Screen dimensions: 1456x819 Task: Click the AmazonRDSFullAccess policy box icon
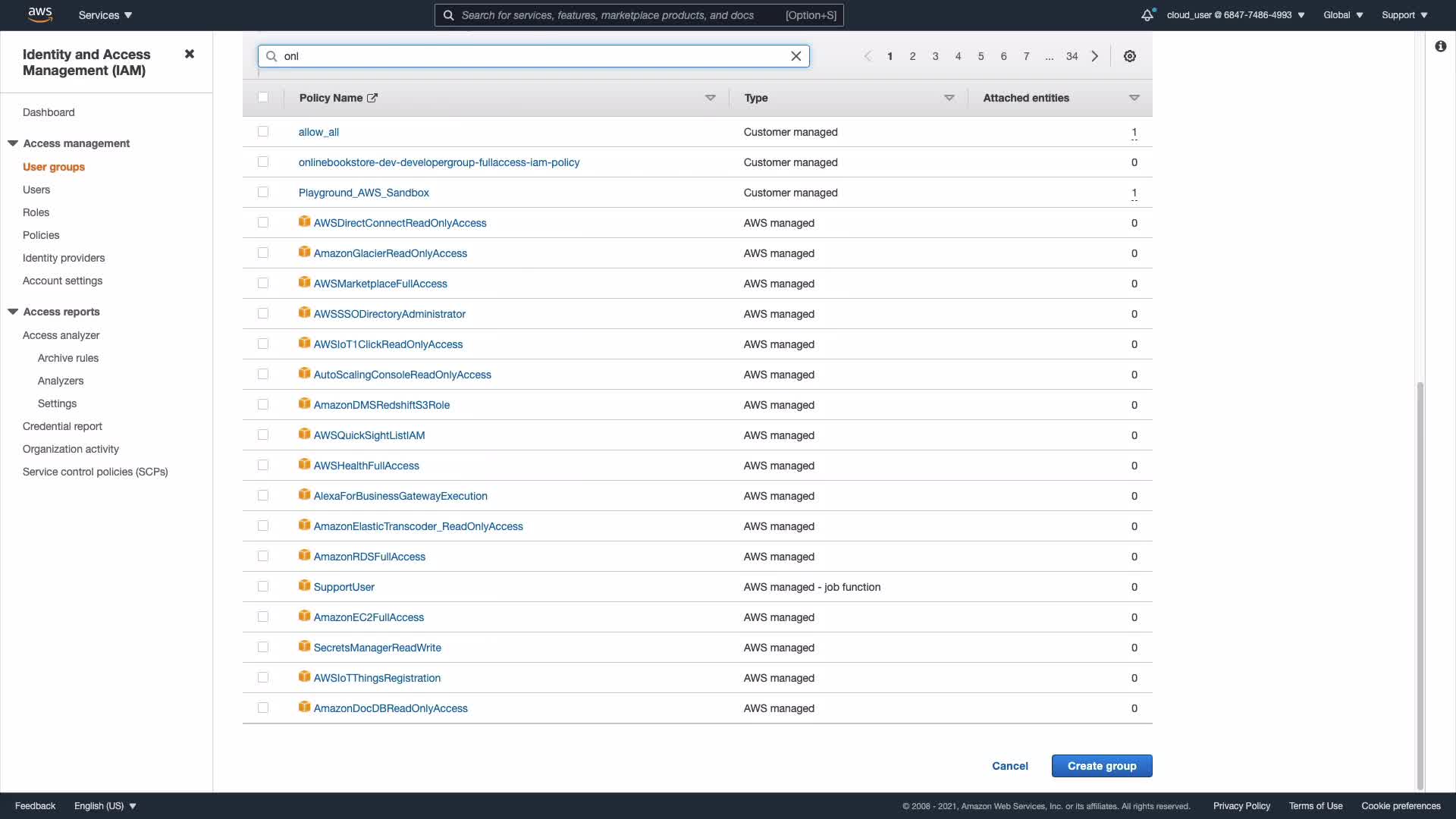click(304, 556)
